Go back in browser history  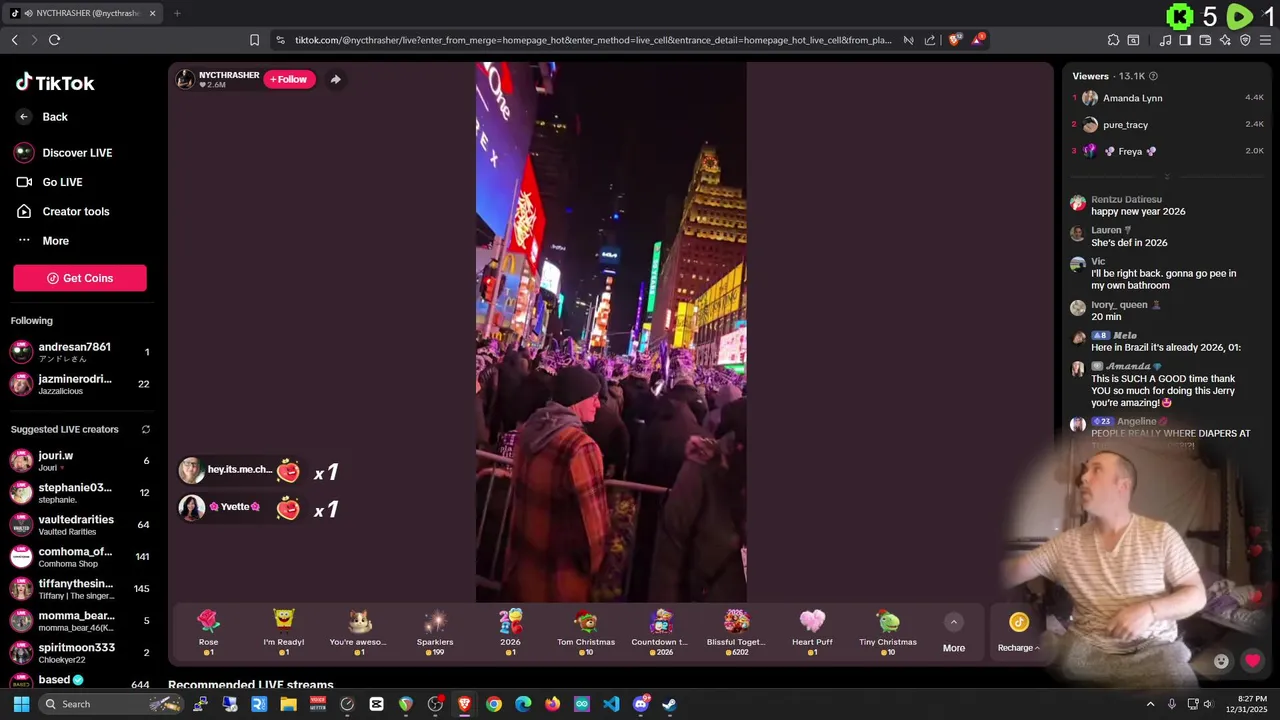click(14, 40)
